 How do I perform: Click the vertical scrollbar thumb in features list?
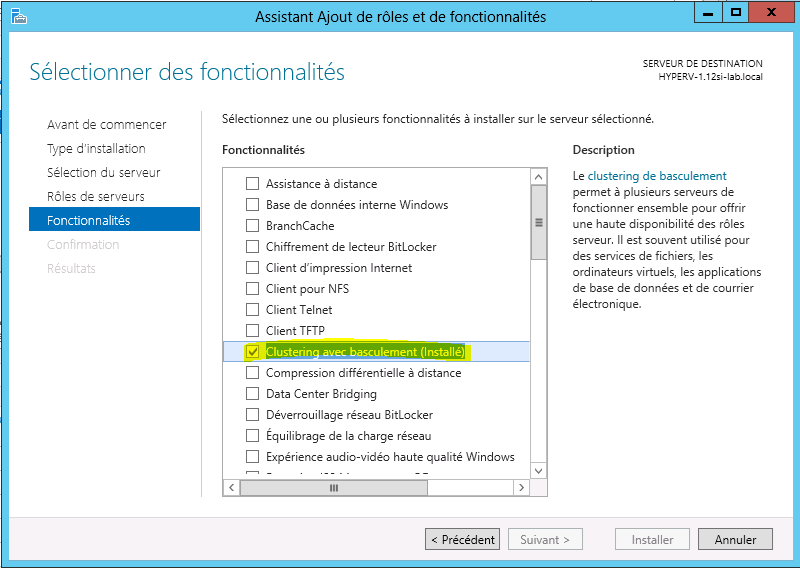tap(538, 223)
